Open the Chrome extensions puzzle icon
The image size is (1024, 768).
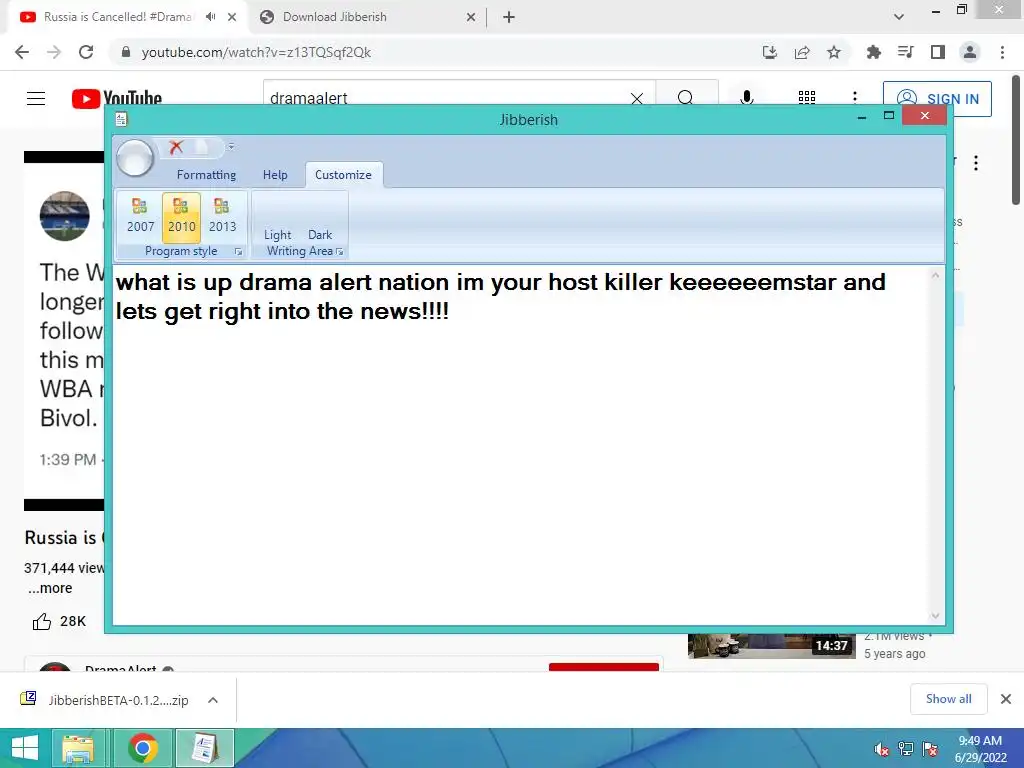(873, 52)
